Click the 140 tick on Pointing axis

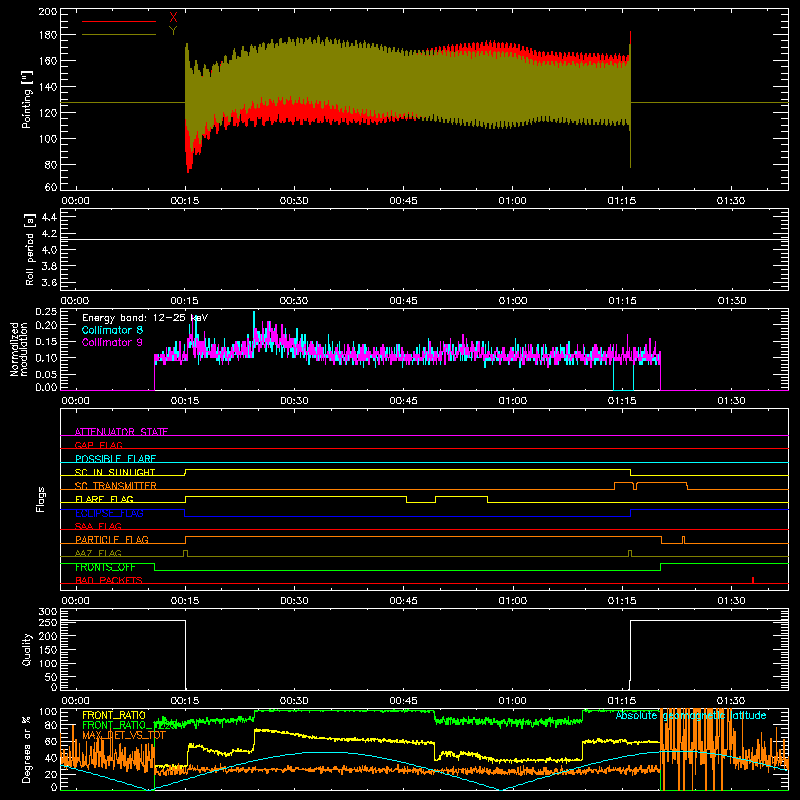point(48,87)
